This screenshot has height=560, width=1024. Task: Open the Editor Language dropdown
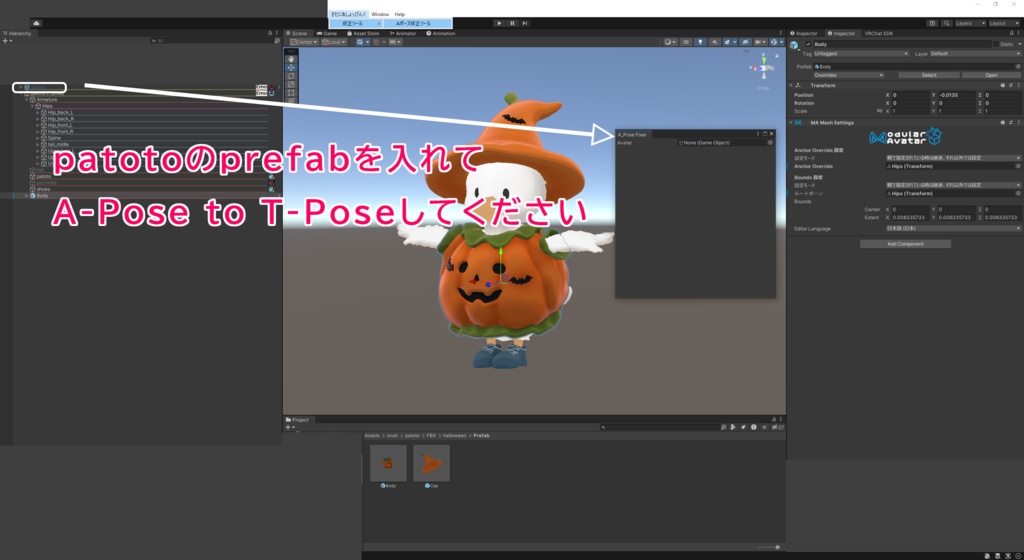click(x=953, y=228)
